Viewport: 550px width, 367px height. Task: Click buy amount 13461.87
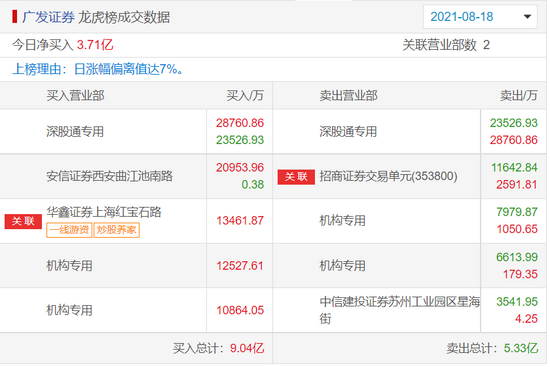pos(240,221)
